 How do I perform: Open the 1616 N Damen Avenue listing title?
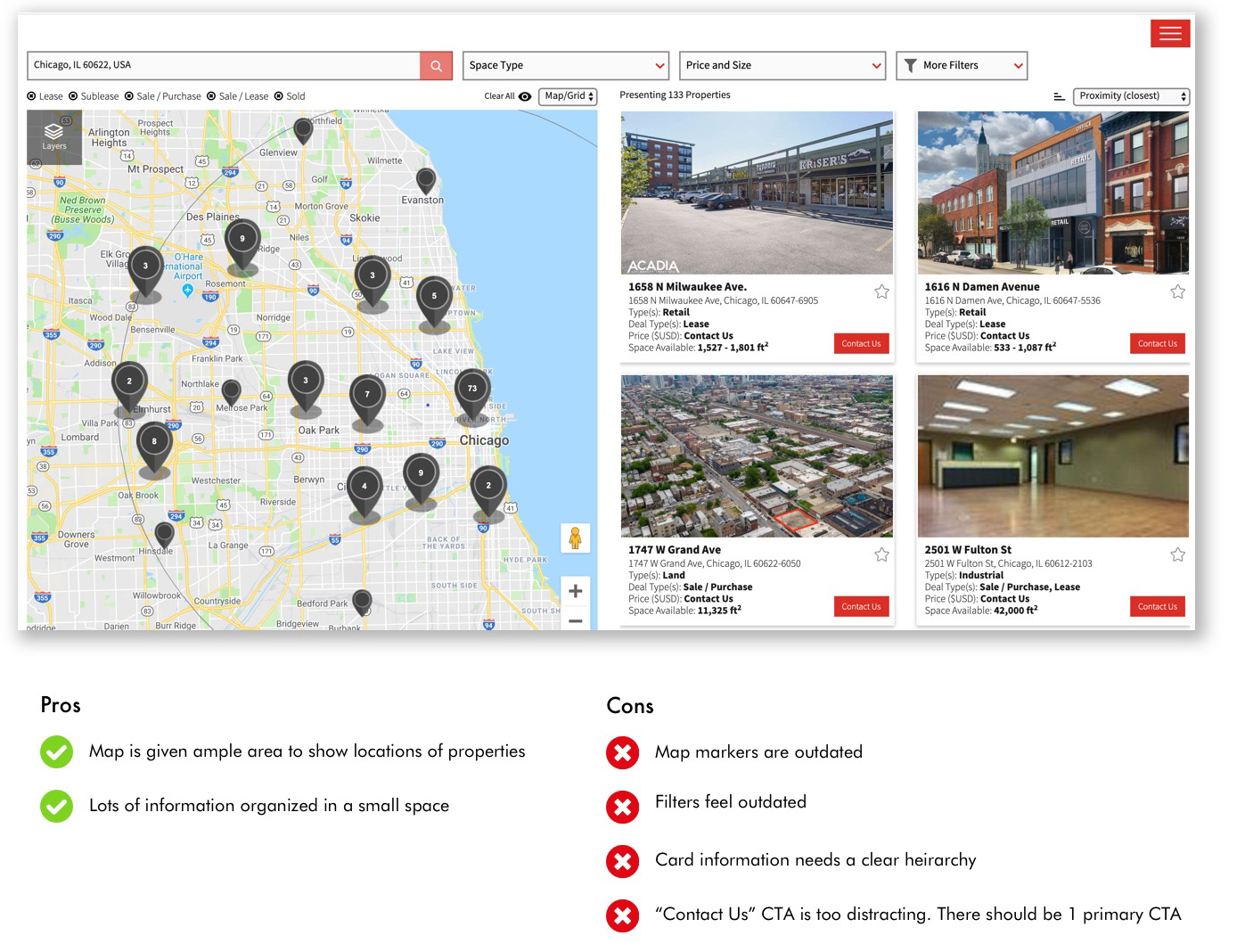pos(982,287)
